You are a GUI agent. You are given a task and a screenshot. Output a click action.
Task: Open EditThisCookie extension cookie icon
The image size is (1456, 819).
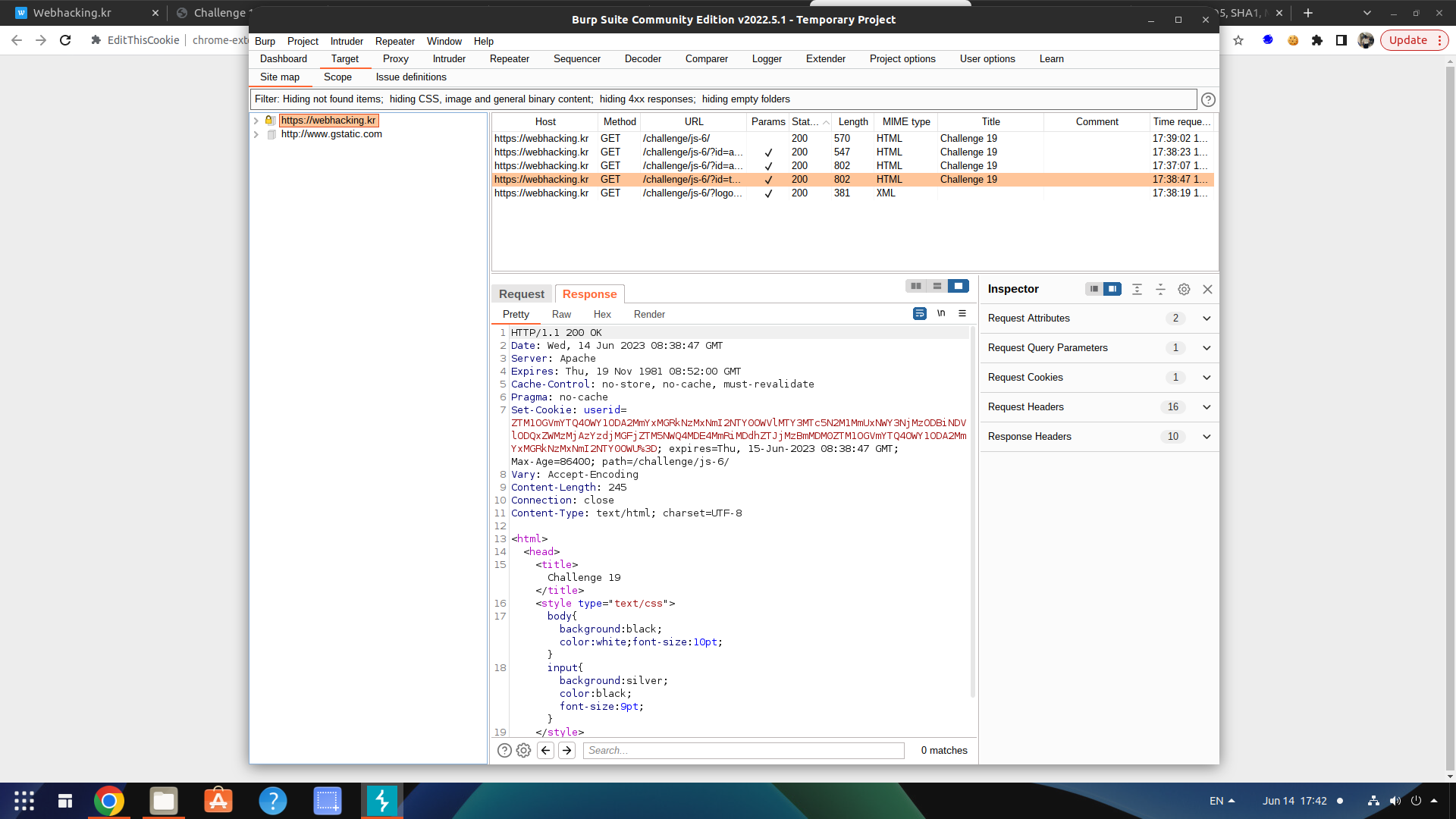point(1293,40)
